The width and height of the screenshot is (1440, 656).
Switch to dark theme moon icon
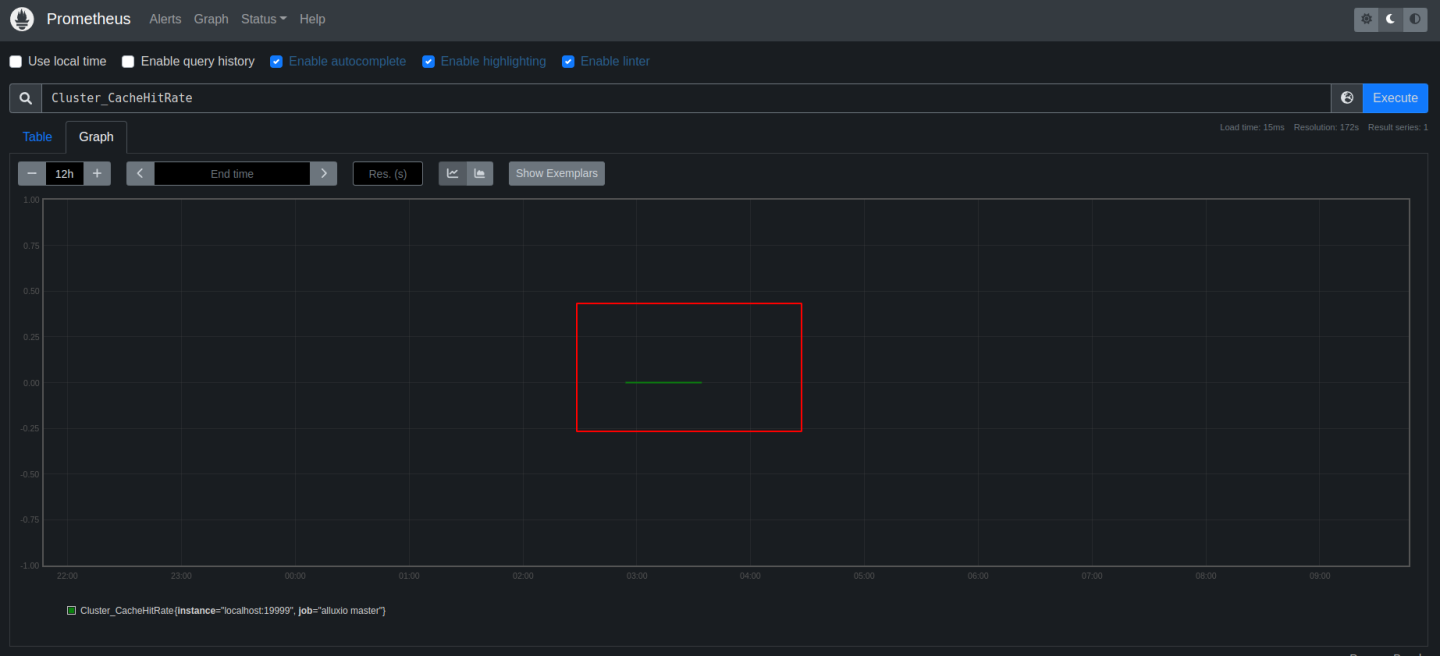[x=1390, y=19]
